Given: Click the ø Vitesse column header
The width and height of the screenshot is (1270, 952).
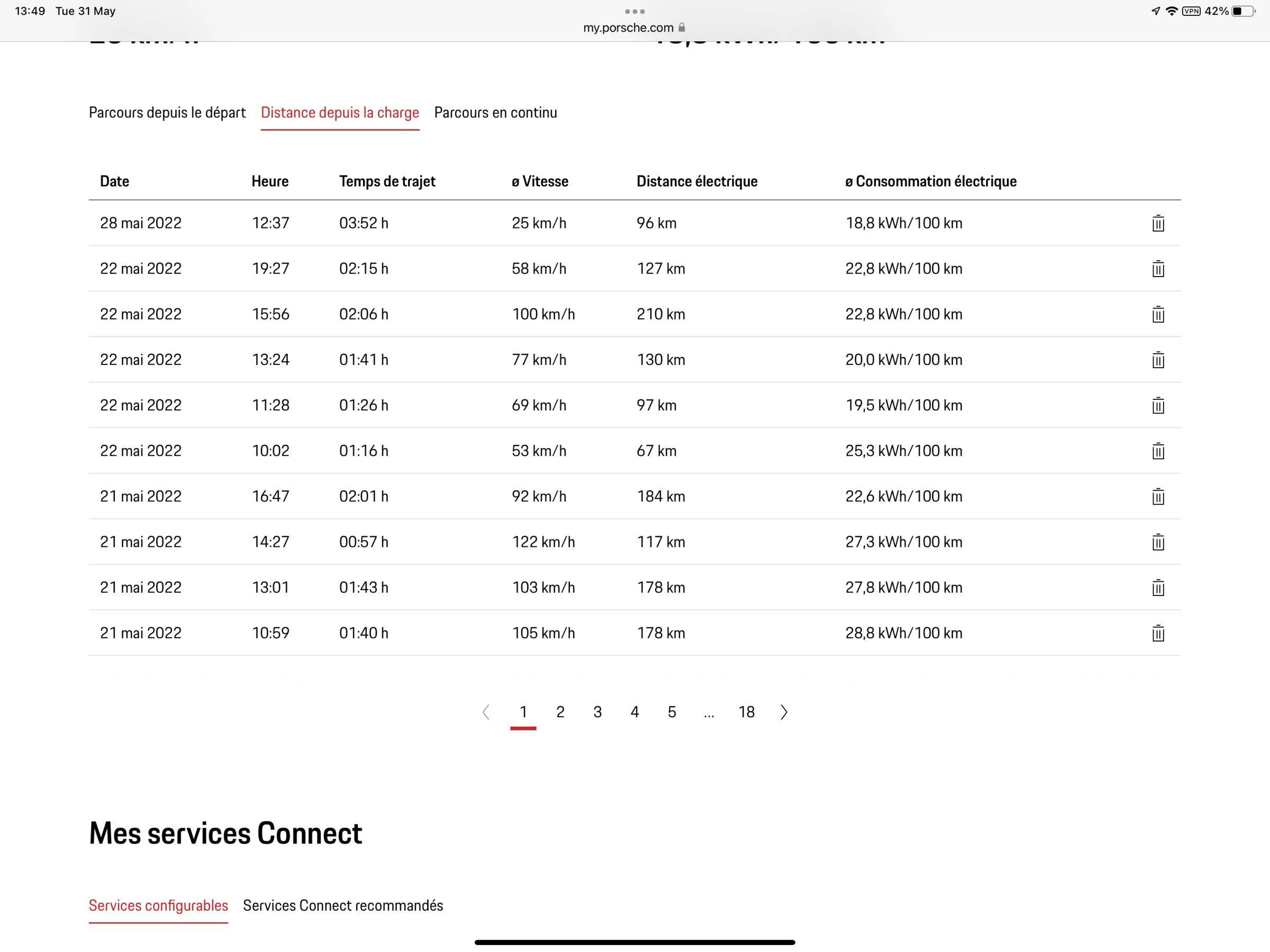Looking at the screenshot, I should pos(540,181).
